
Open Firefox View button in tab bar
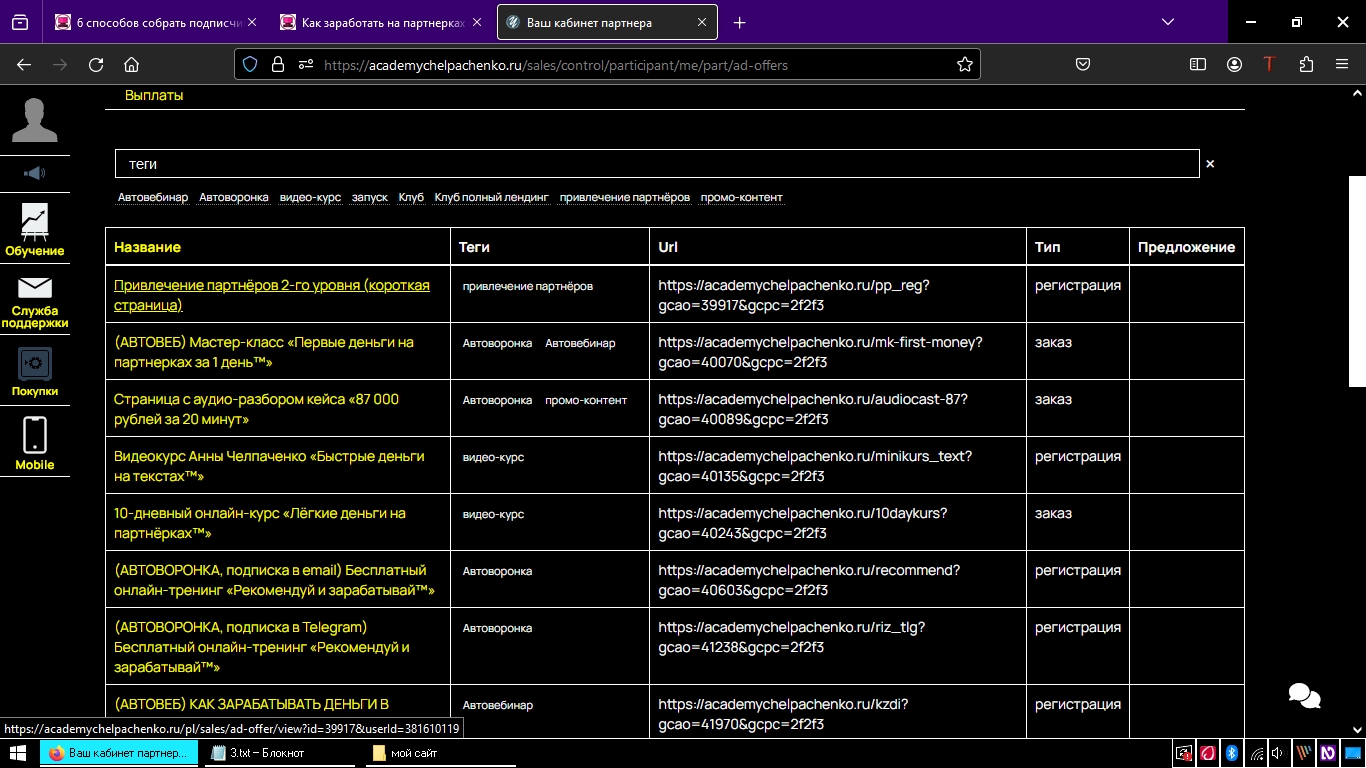(20, 22)
